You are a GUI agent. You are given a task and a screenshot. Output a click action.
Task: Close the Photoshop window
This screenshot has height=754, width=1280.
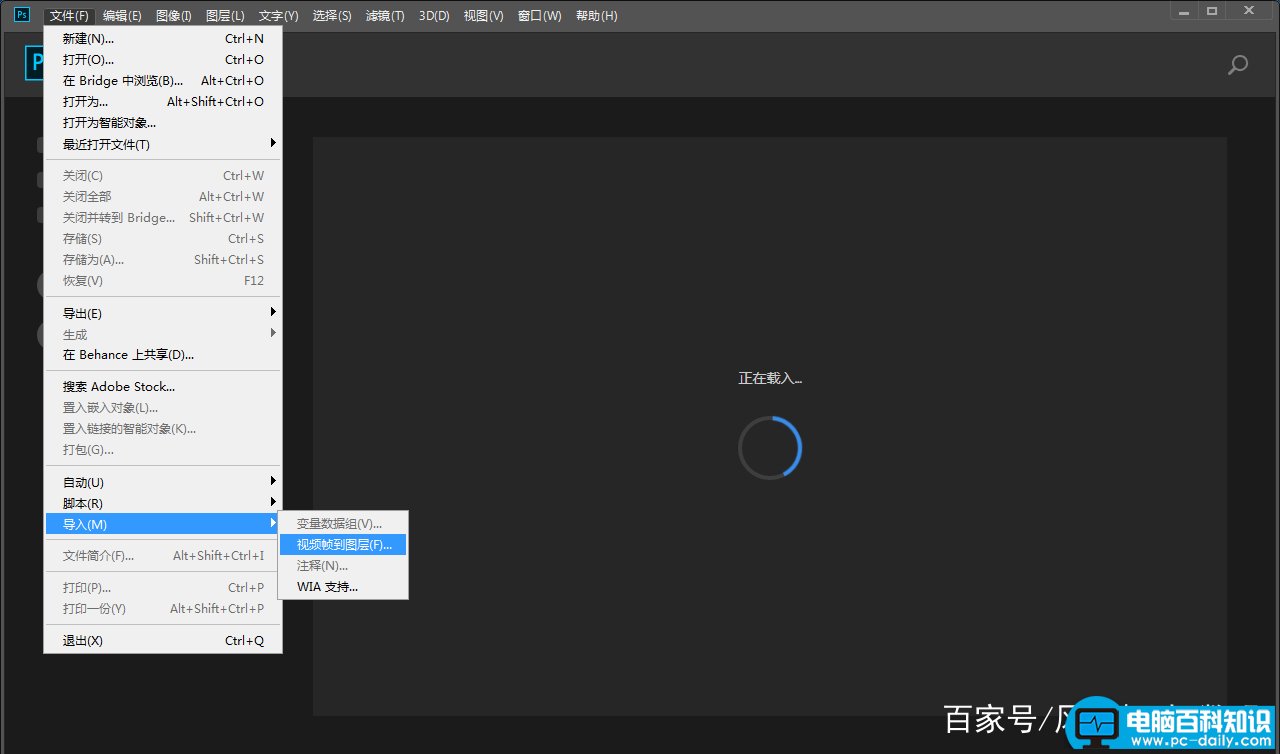click(x=1250, y=10)
